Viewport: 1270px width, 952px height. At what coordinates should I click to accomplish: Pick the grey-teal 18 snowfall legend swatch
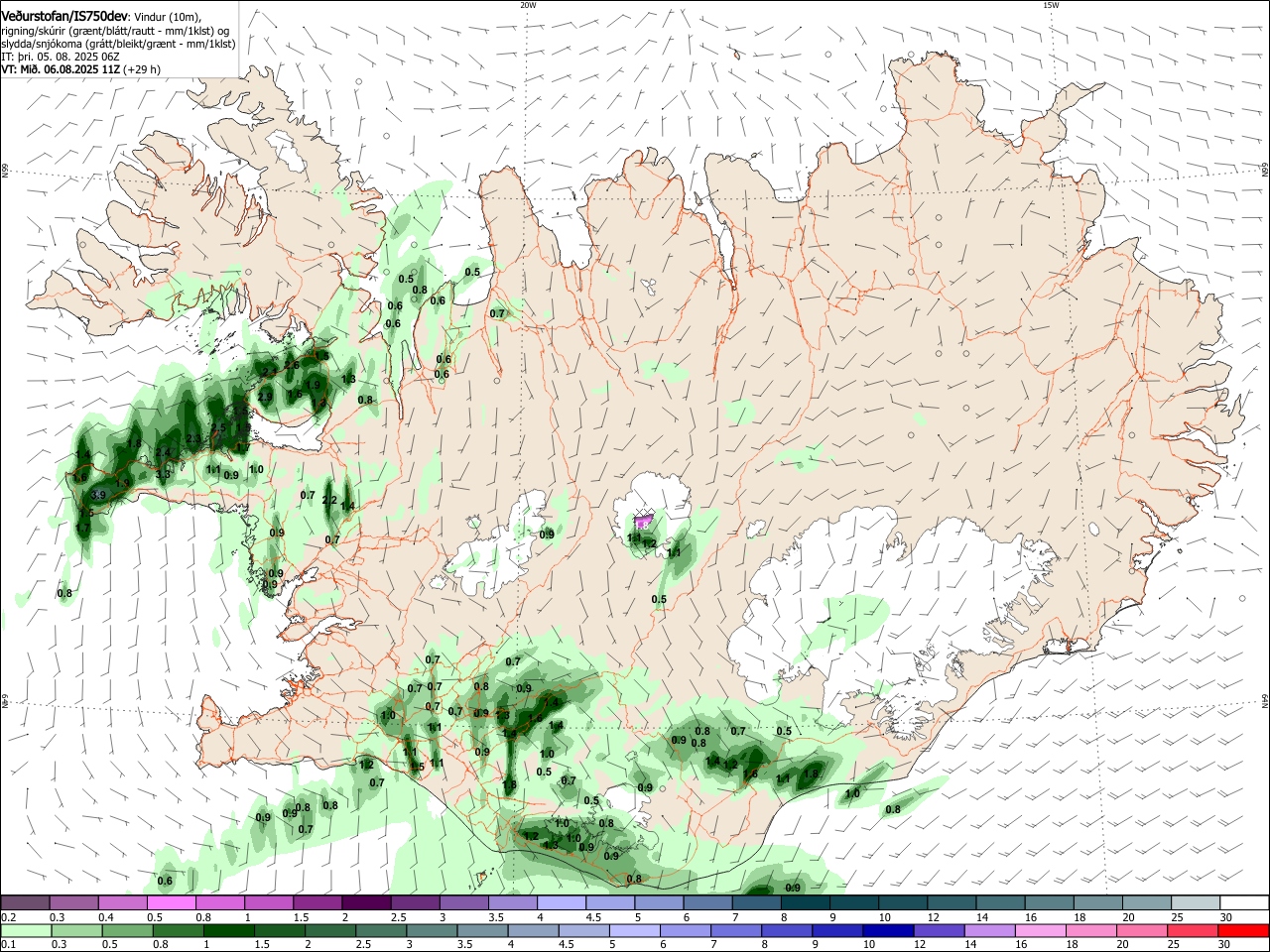pyautogui.click(x=1096, y=902)
